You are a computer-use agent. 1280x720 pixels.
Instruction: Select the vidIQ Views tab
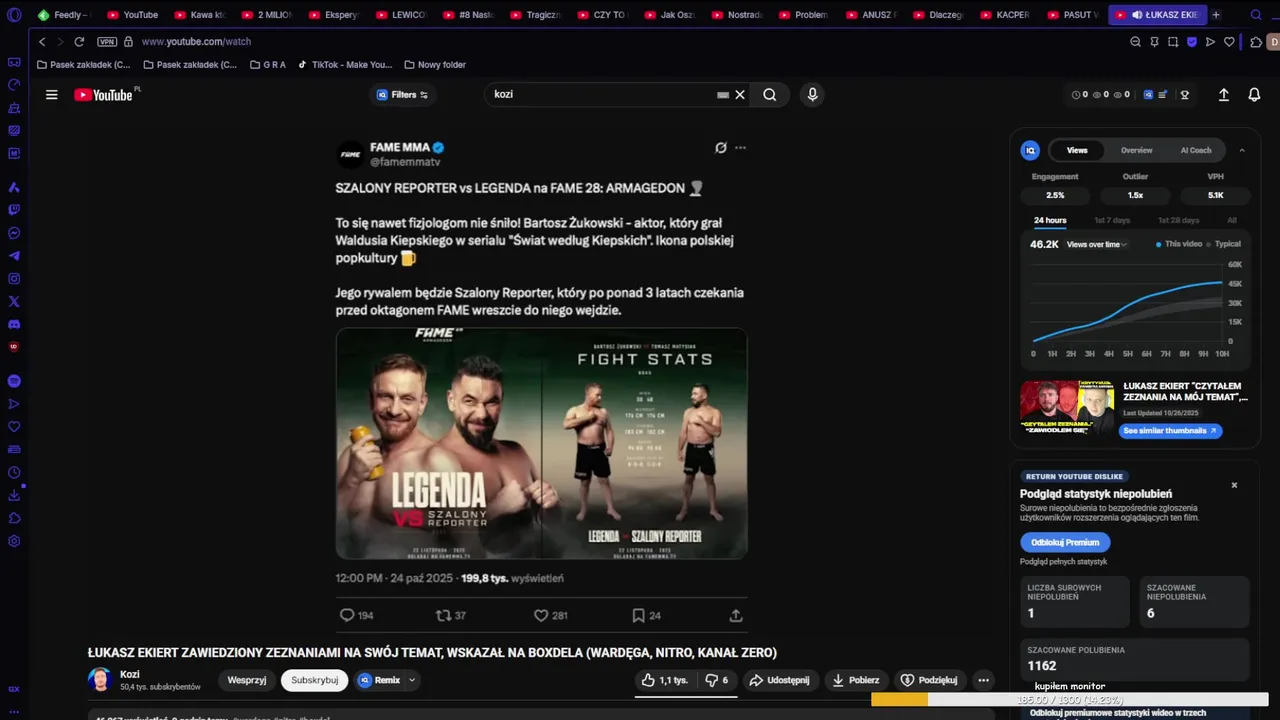pyautogui.click(x=1077, y=150)
